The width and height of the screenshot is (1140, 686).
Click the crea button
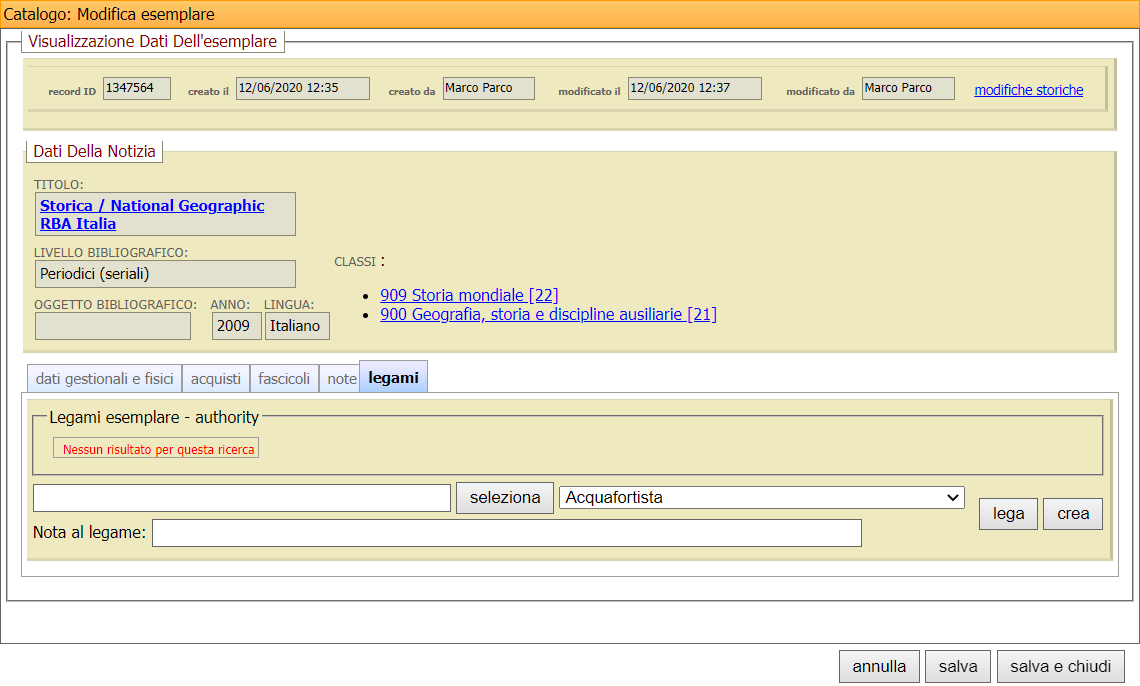(x=1073, y=514)
